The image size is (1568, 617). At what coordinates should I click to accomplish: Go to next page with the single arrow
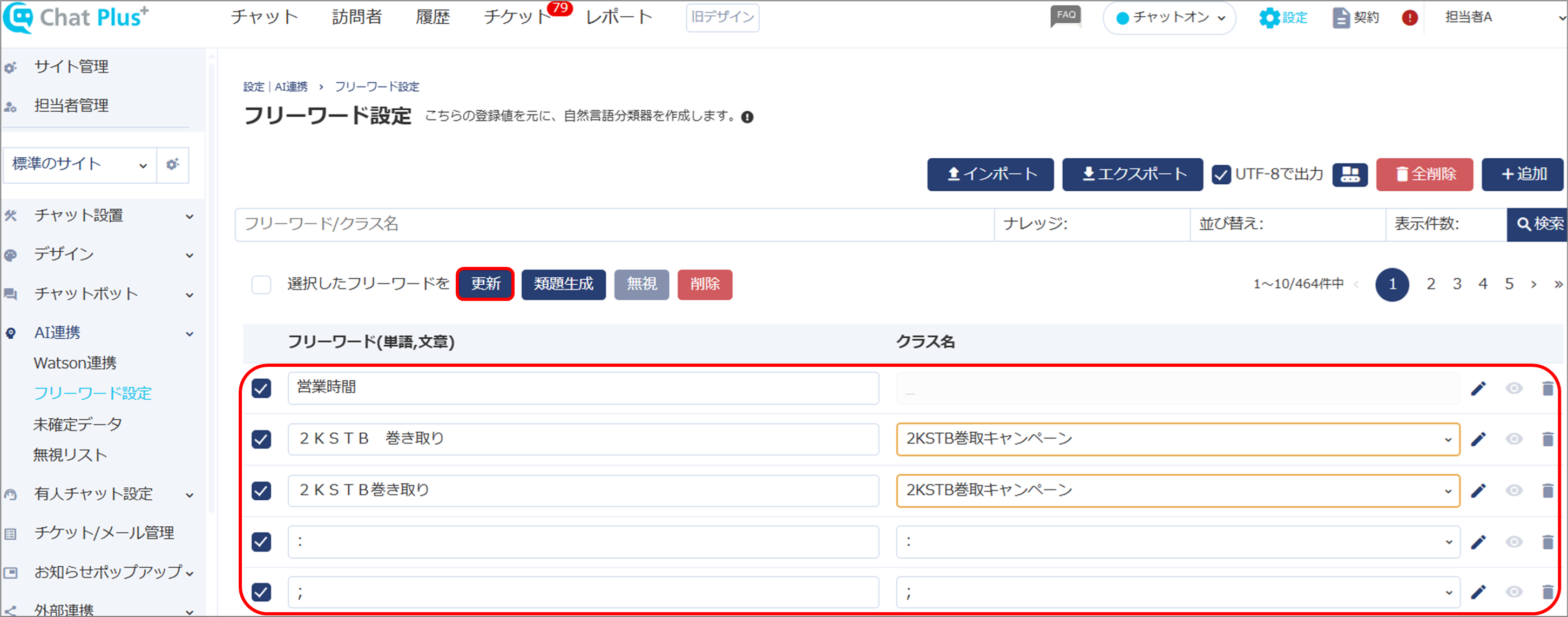point(1533,284)
